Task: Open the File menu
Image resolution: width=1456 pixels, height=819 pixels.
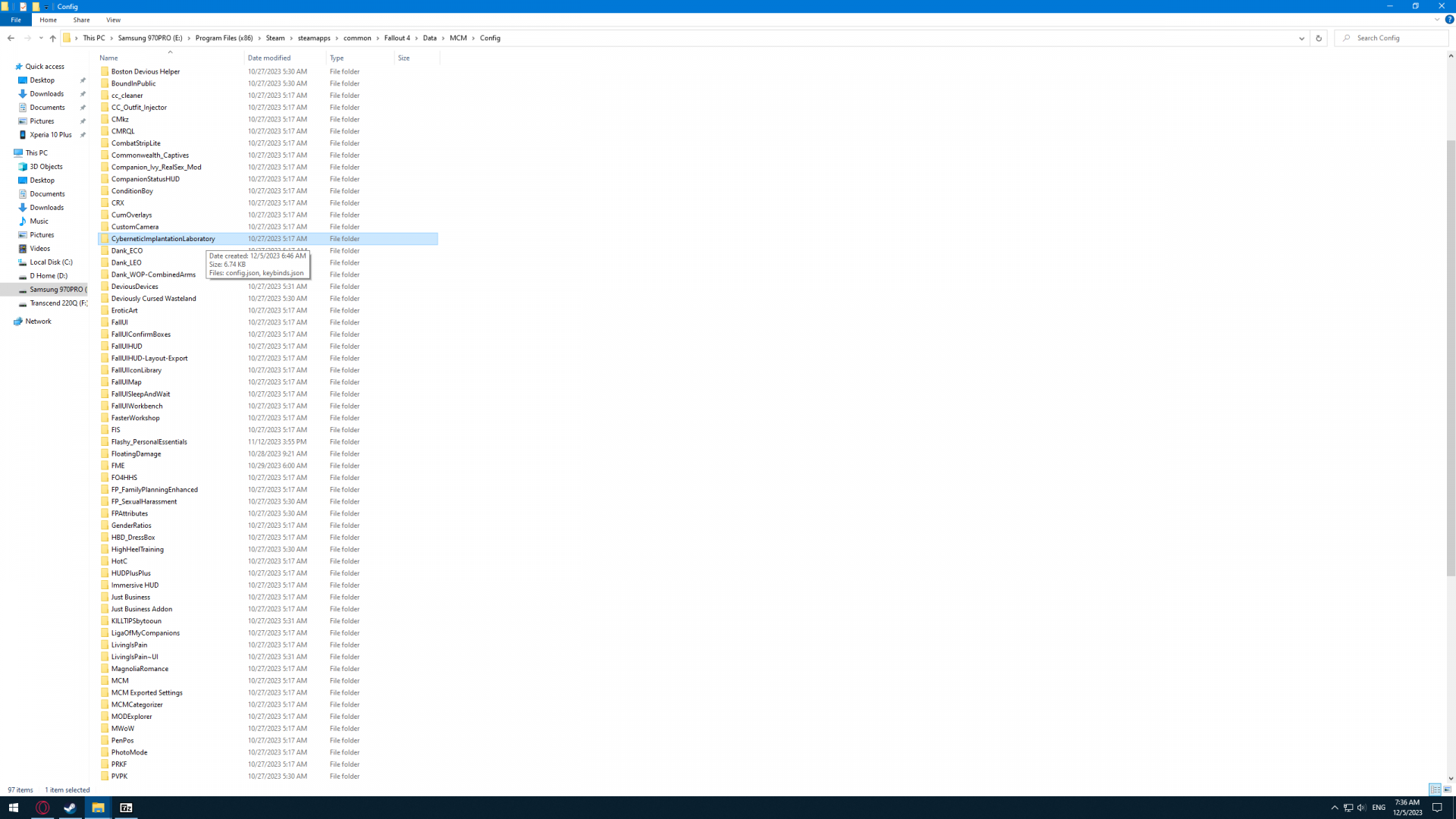Action: pyautogui.click(x=16, y=20)
